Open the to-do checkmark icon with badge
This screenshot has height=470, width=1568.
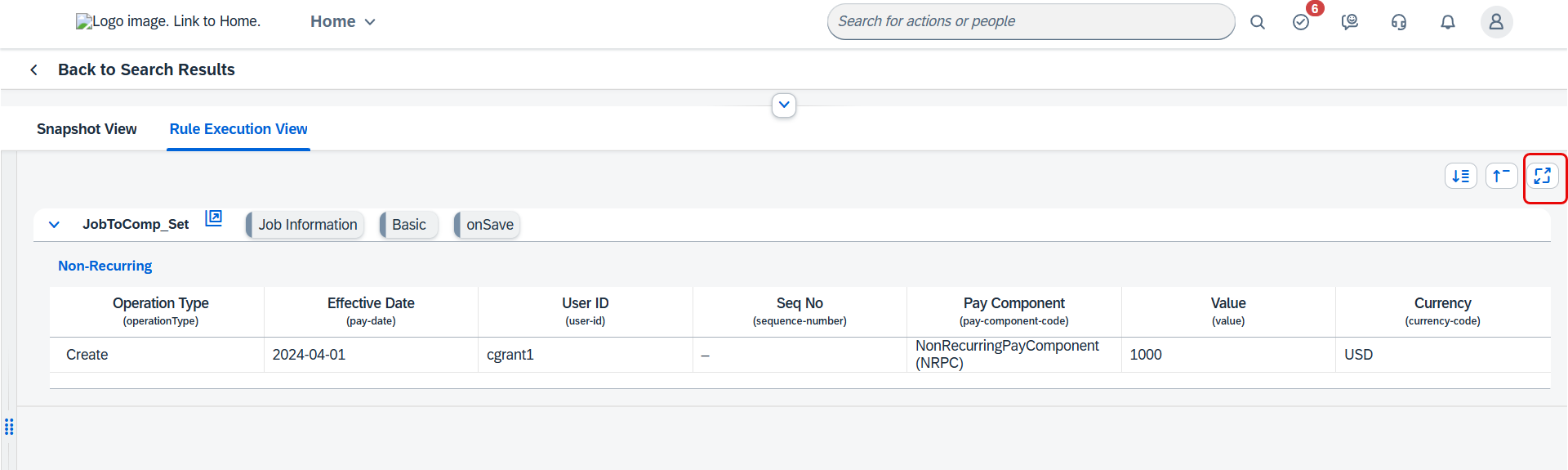(x=1301, y=22)
